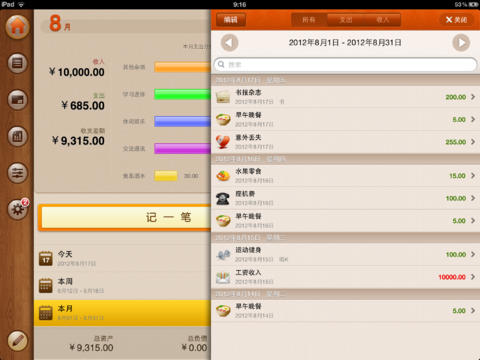The height and width of the screenshot is (360, 480).
Task: Expand the 10000.00 工资收入 entry chevron
Action: [x=473, y=277]
